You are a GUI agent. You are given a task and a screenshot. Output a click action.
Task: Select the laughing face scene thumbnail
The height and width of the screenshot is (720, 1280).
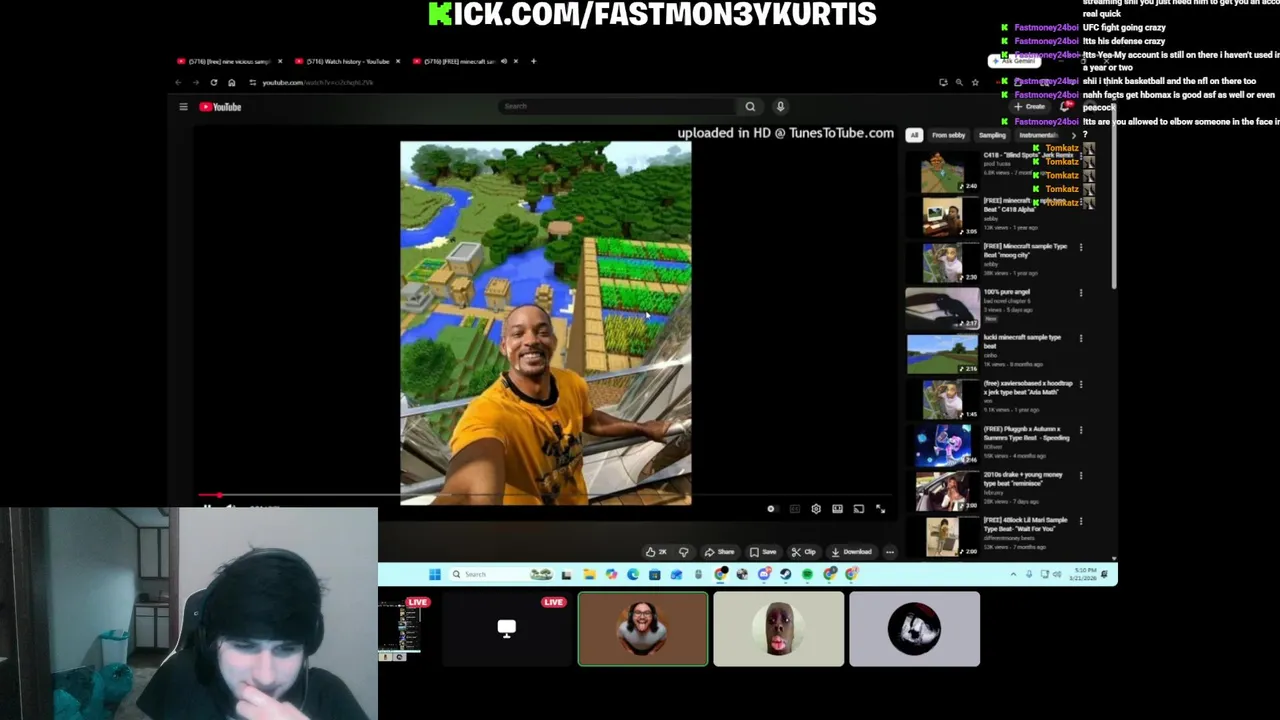coord(643,629)
